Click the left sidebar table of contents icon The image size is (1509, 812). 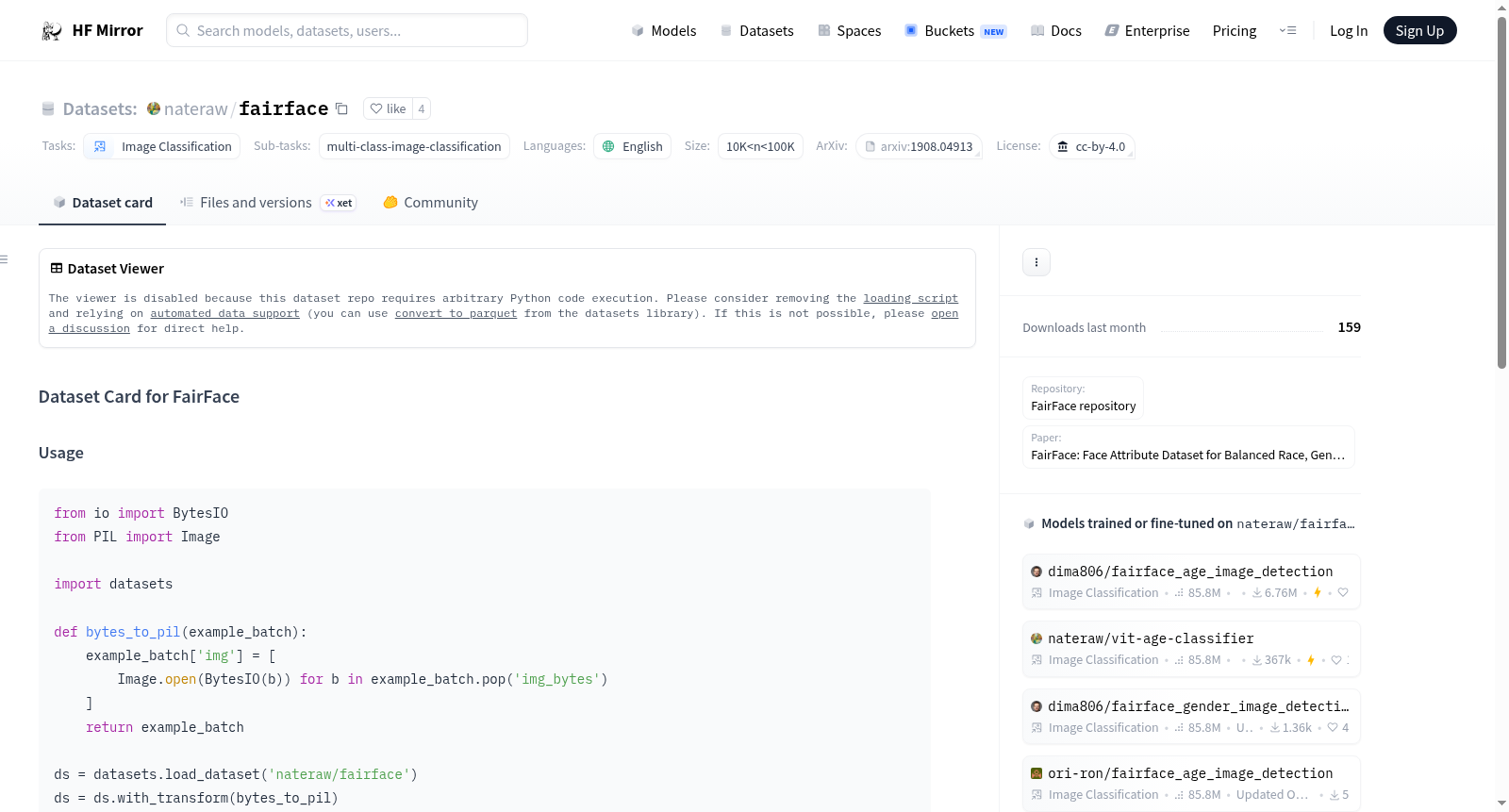pos(5,259)
